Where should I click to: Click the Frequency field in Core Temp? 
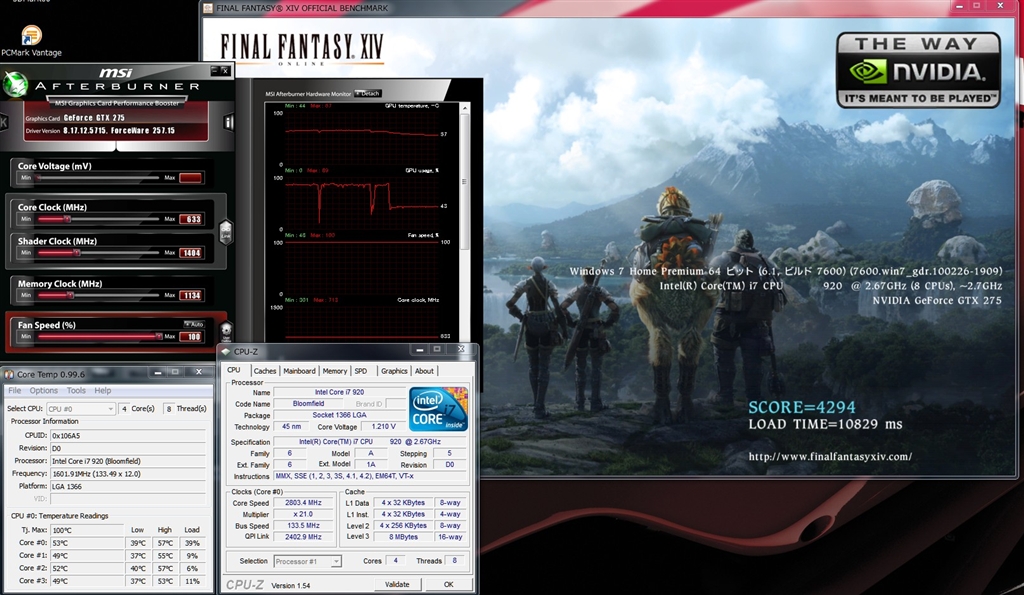(x=127, y=474)
